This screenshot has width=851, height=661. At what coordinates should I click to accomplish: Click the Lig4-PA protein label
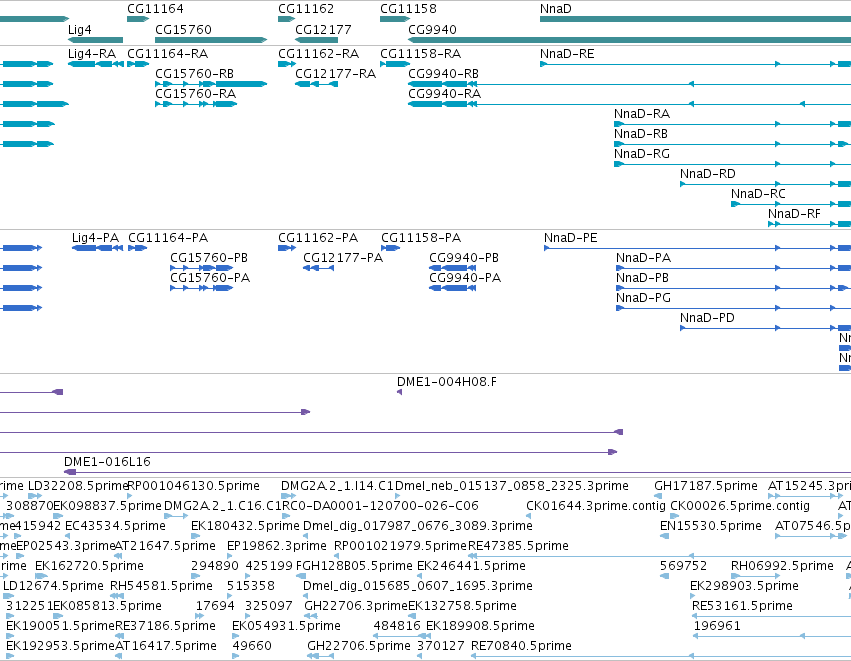click(96, 238)
